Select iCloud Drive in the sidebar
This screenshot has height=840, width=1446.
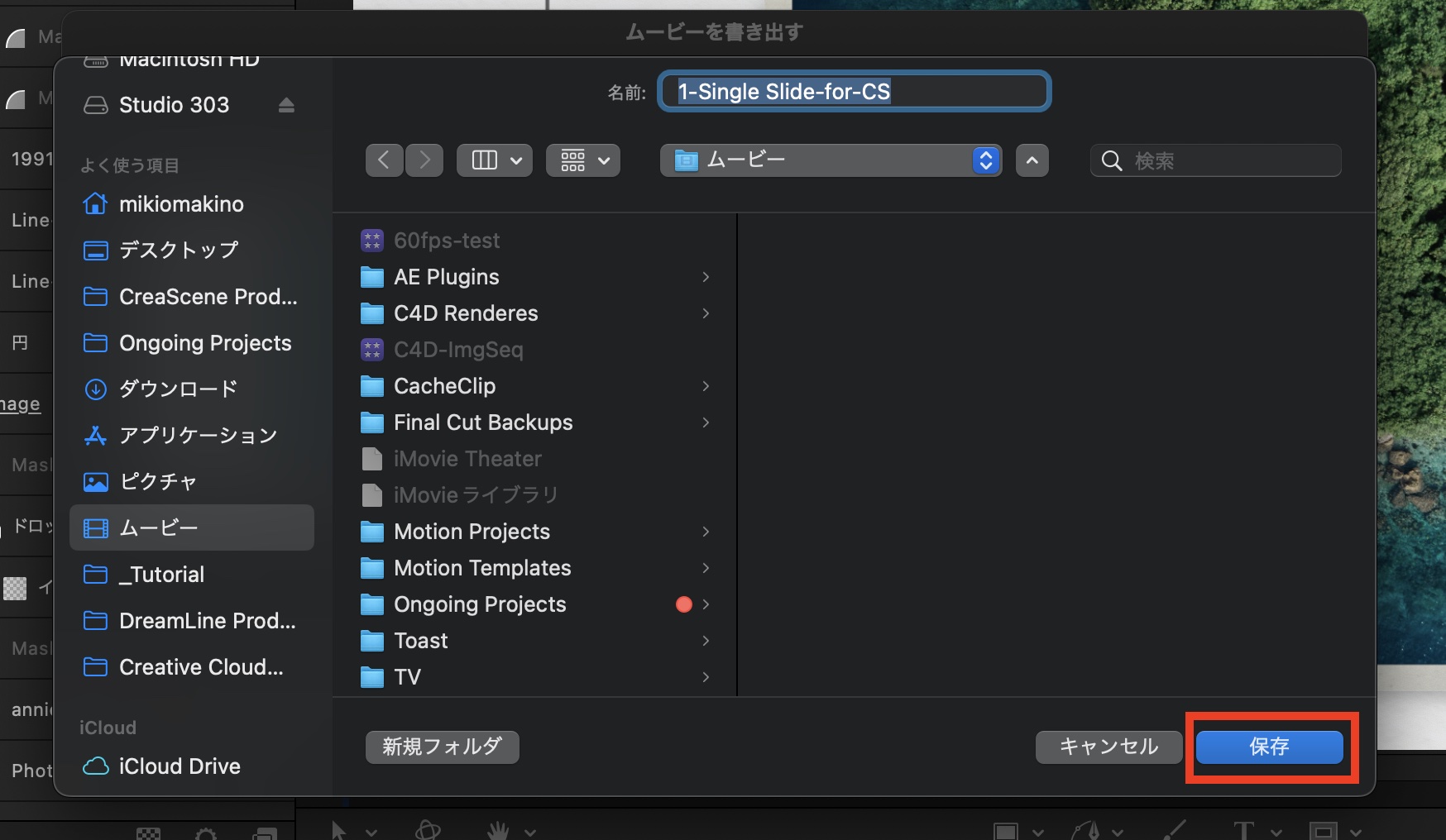(179, 766)
